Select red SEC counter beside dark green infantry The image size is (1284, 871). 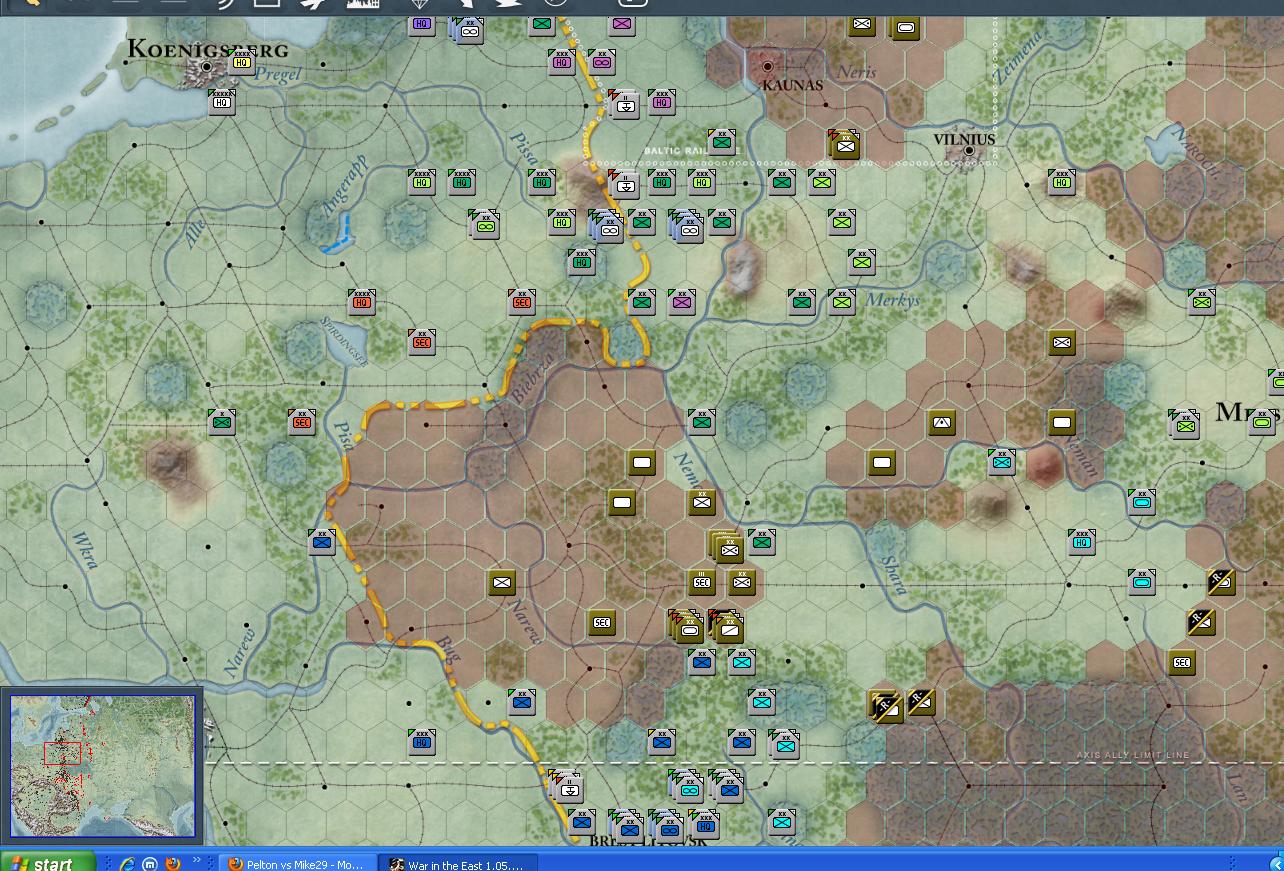[302, 422]
